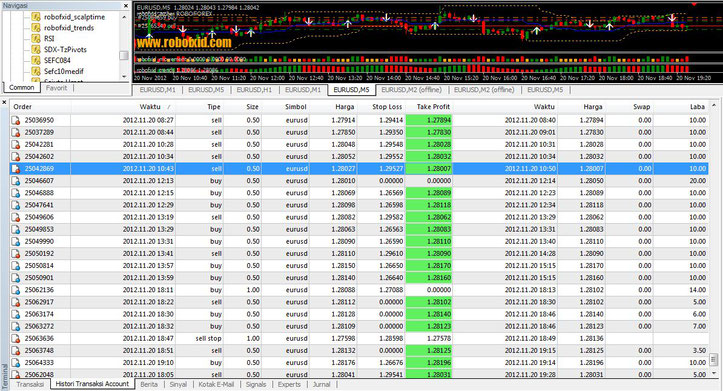
Task: Open first EURUSD,M2 (offline) chart tab
Action: coord(411,90)
